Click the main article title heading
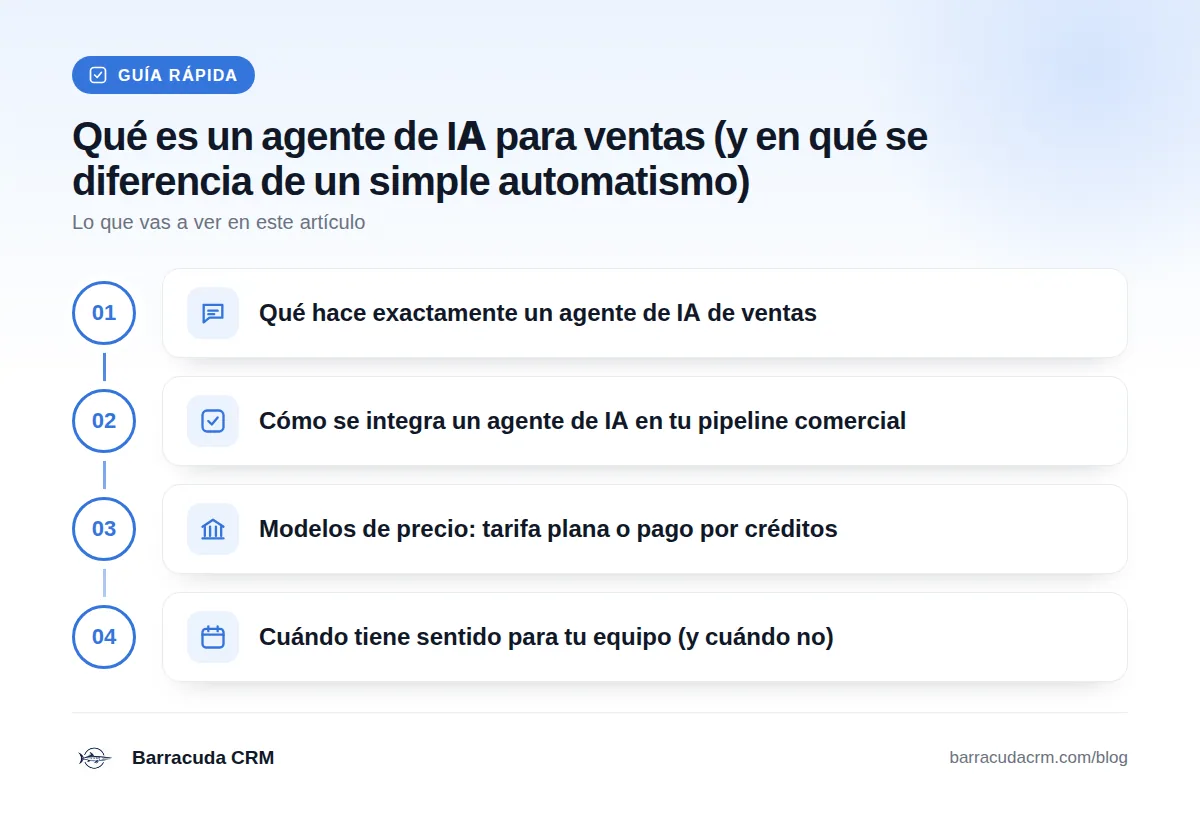1200x829 pixels. click(x=500, y=160)
